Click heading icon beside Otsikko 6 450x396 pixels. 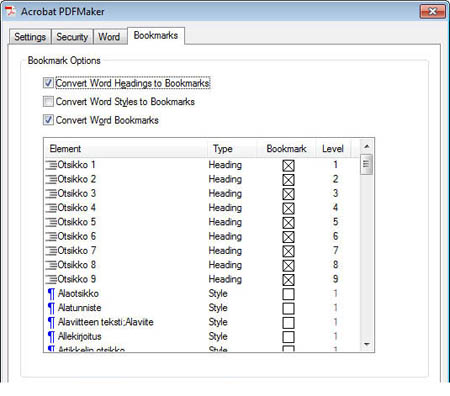coord(51,237)
